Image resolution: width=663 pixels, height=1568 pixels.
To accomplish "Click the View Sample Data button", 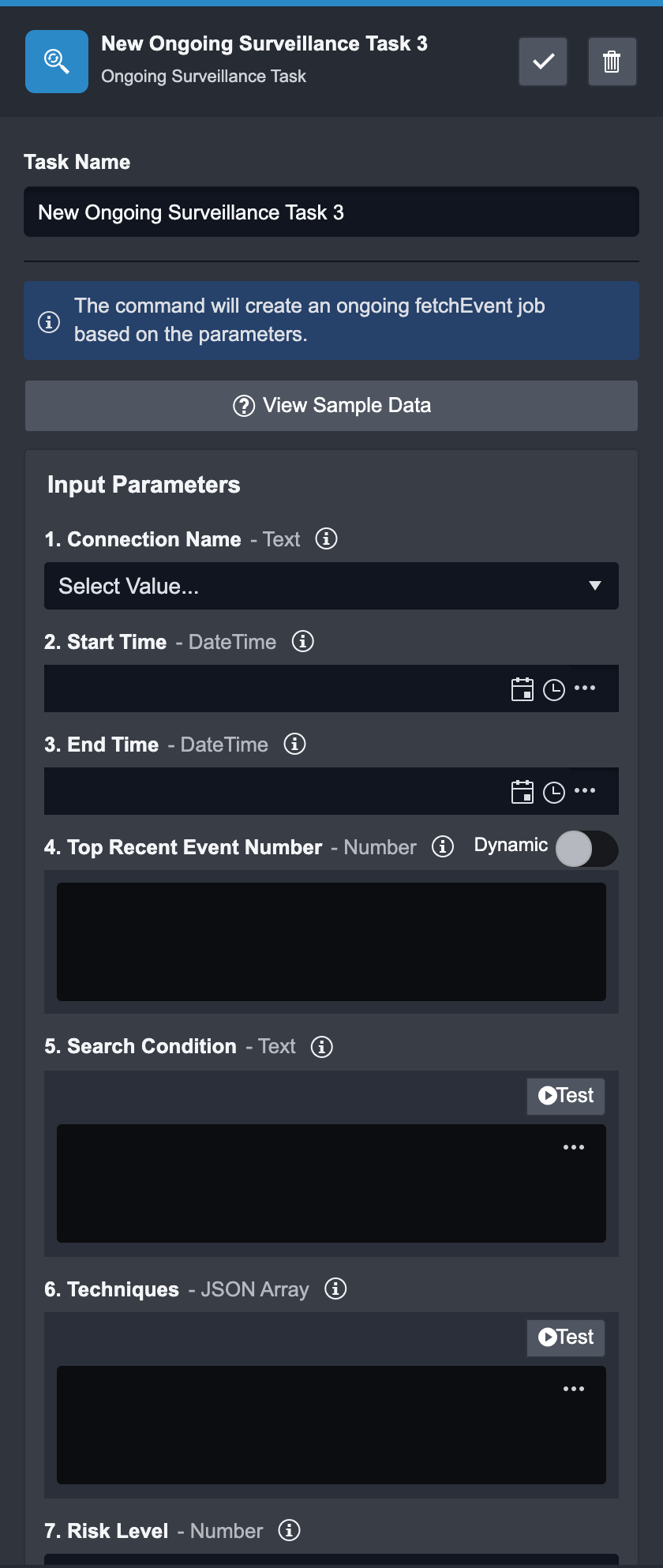I will 331,406.
